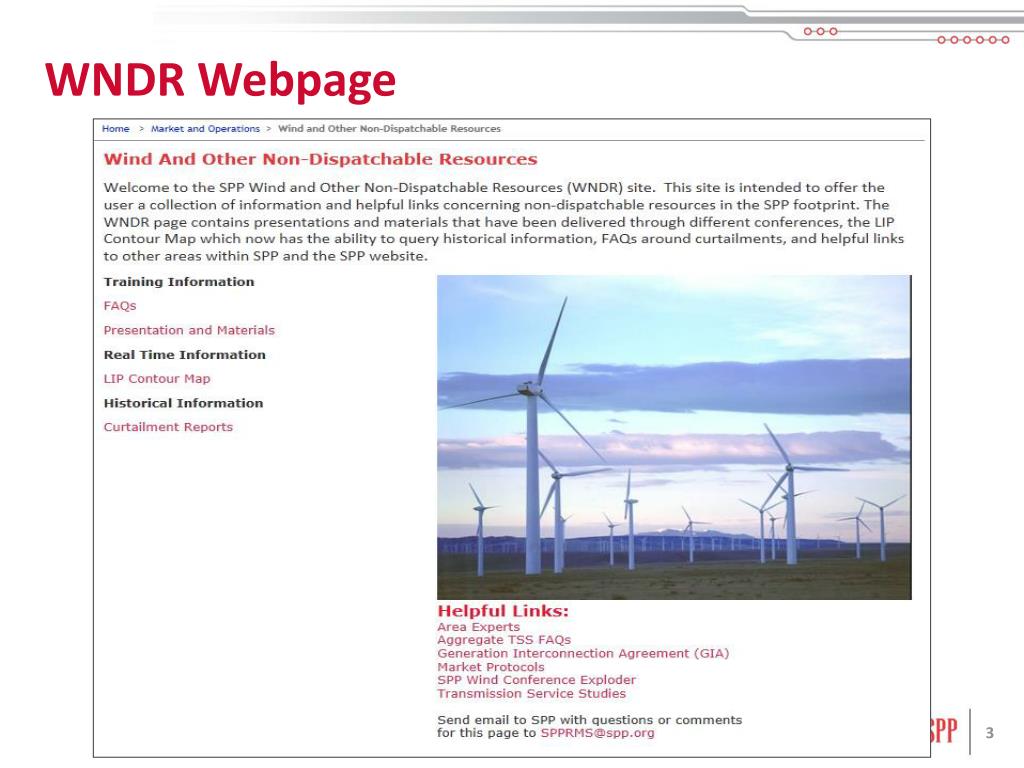
Task: Open Presentation and Materials link
Action: [189, 330]
